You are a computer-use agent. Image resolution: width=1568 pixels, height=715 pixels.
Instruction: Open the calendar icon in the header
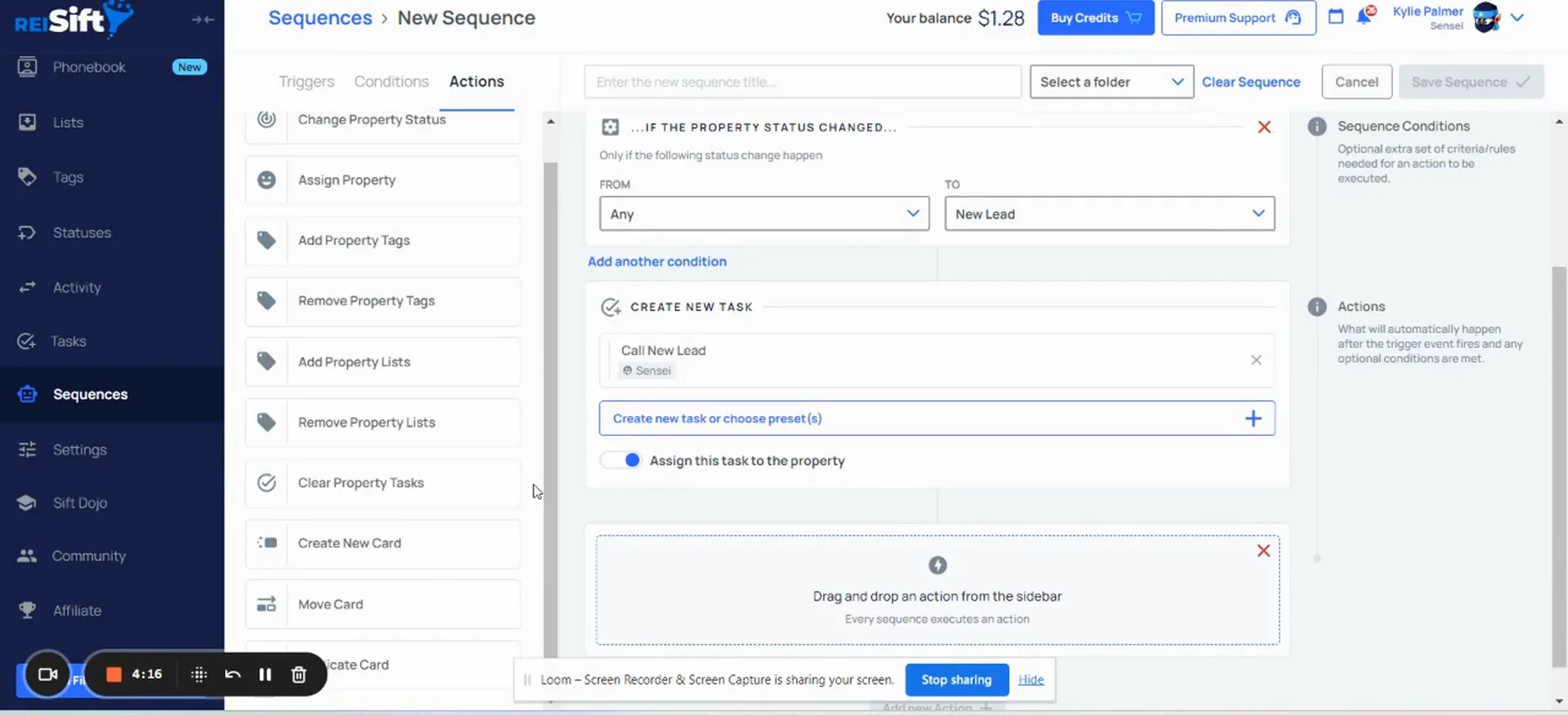click(1336, 16)
